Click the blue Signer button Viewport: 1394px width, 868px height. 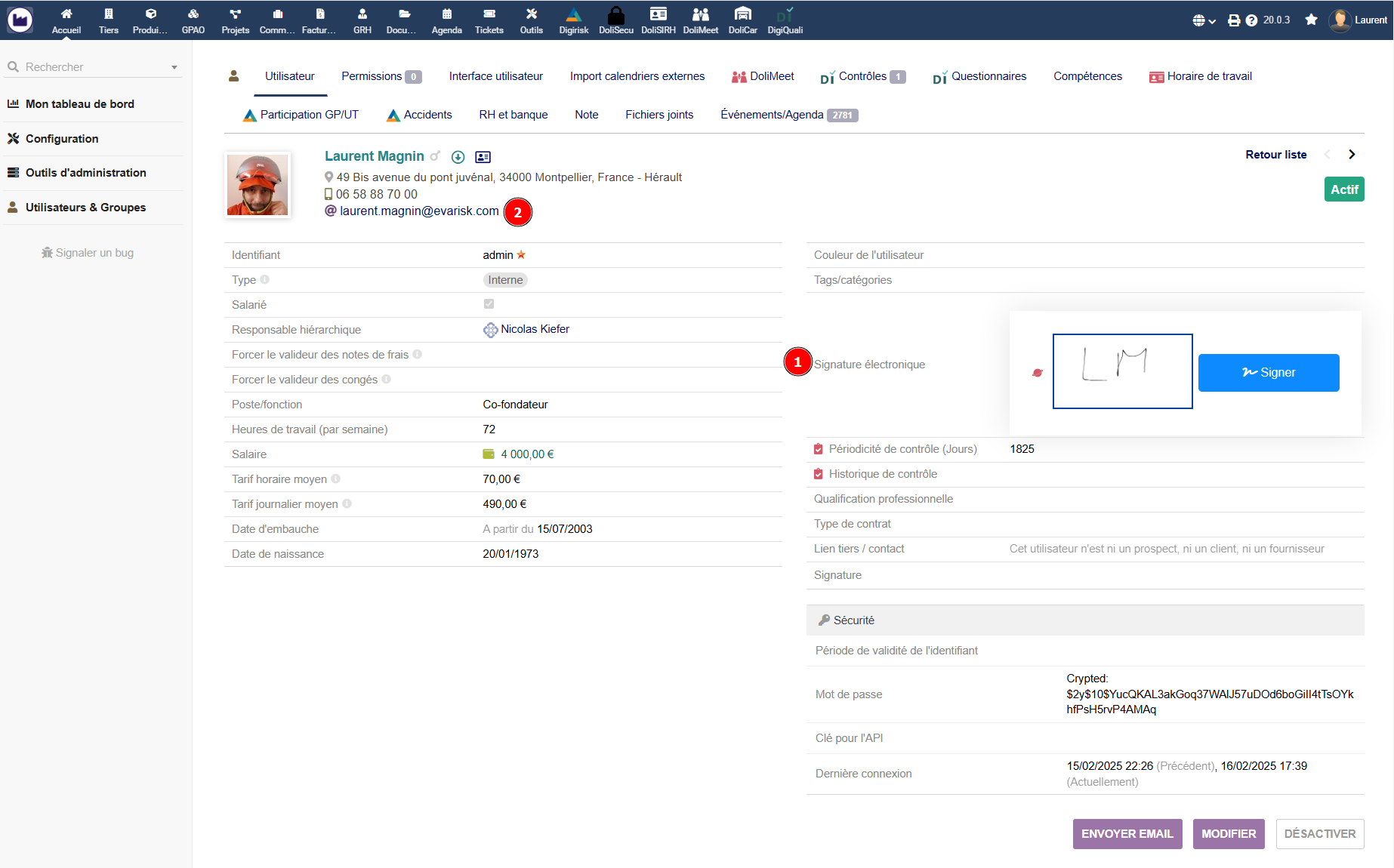coord(1269,373)
